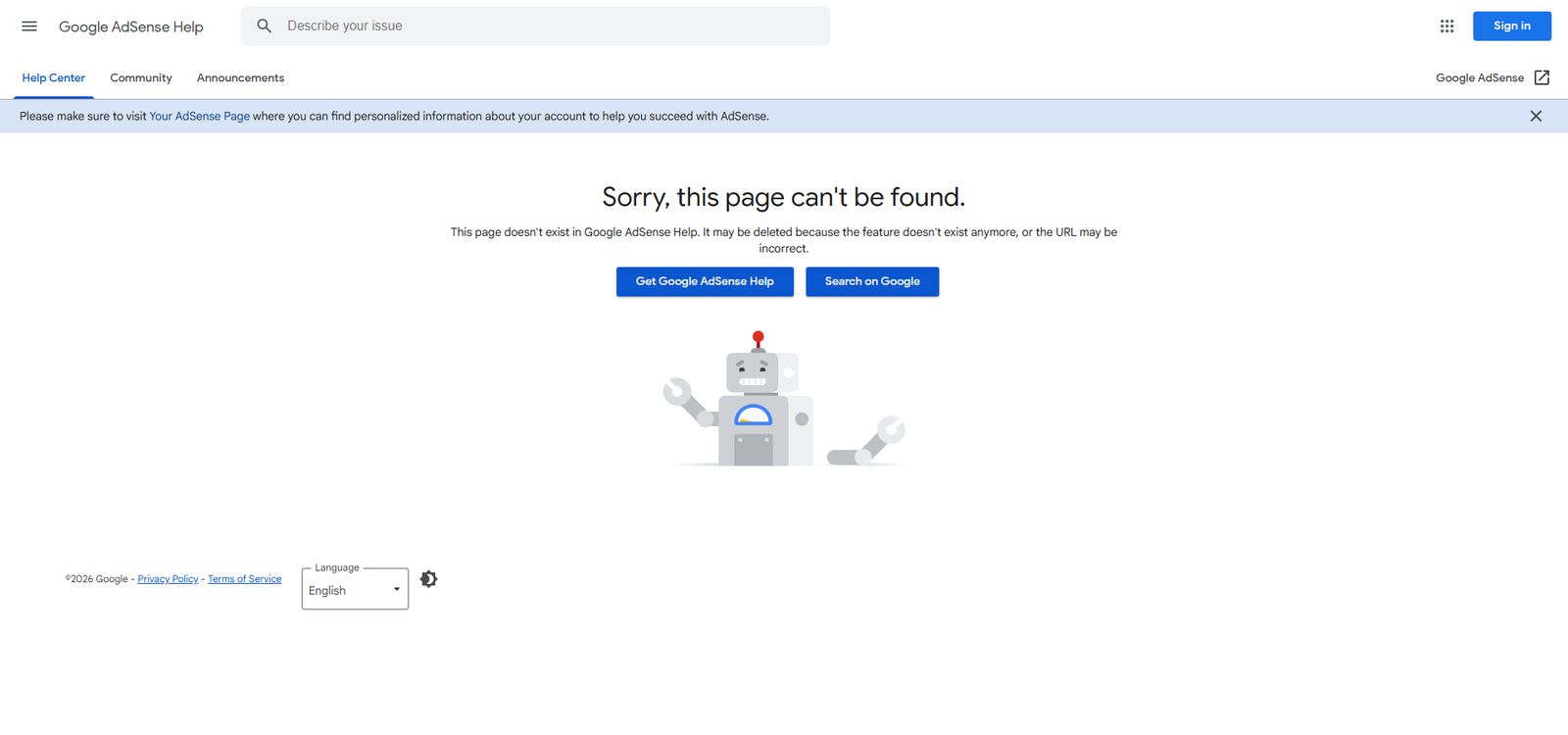
Task: Open the Privacy Policy link
Action: point(168,579)
